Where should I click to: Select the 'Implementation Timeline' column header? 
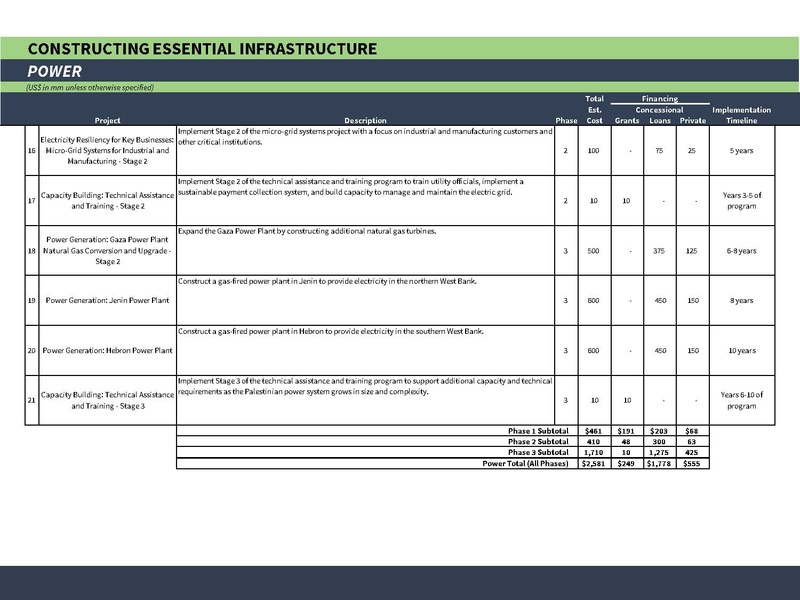tap(741, 115)
